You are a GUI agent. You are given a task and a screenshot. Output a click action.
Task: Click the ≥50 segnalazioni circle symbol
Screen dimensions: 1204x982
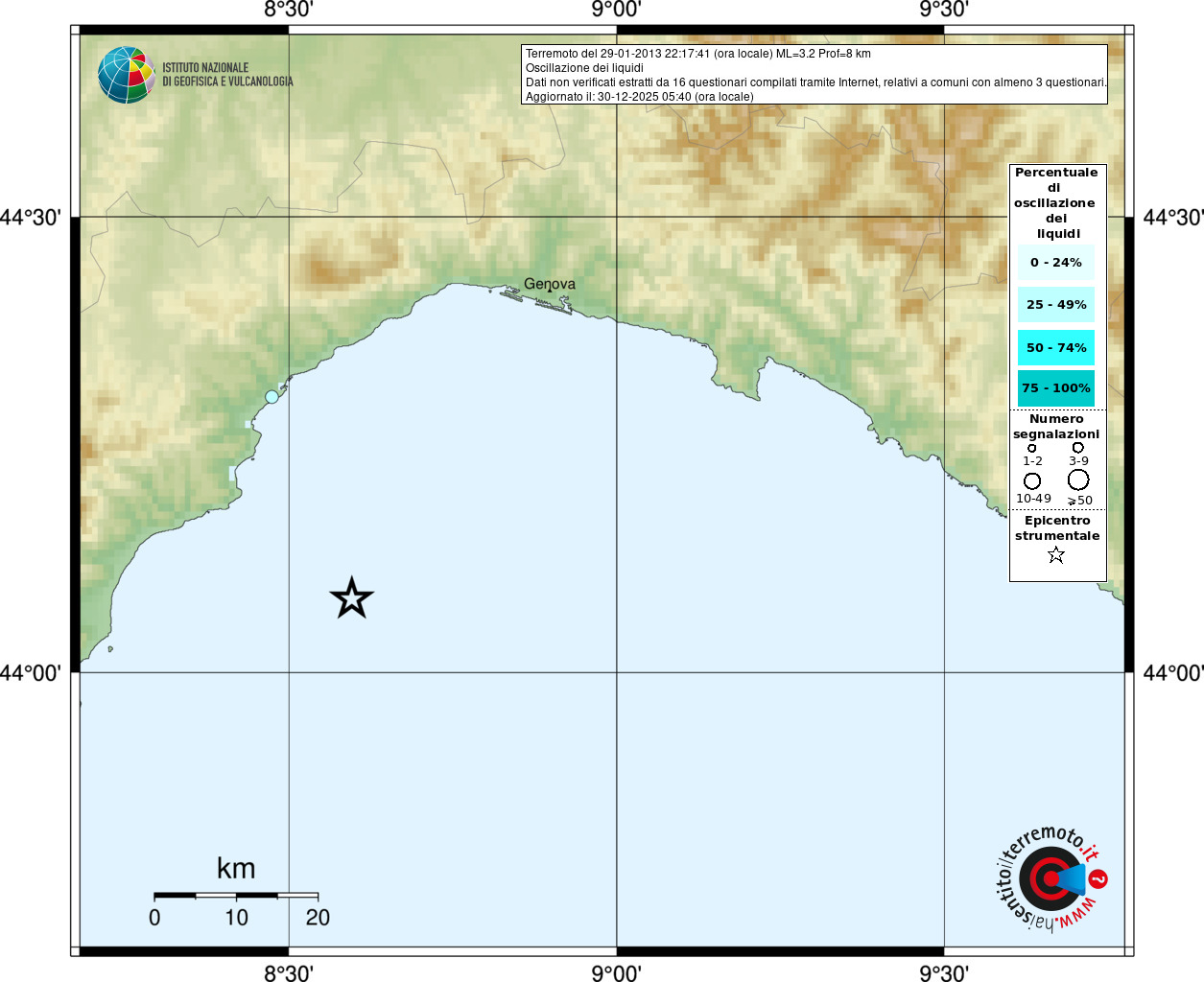tap(1079, 479)
